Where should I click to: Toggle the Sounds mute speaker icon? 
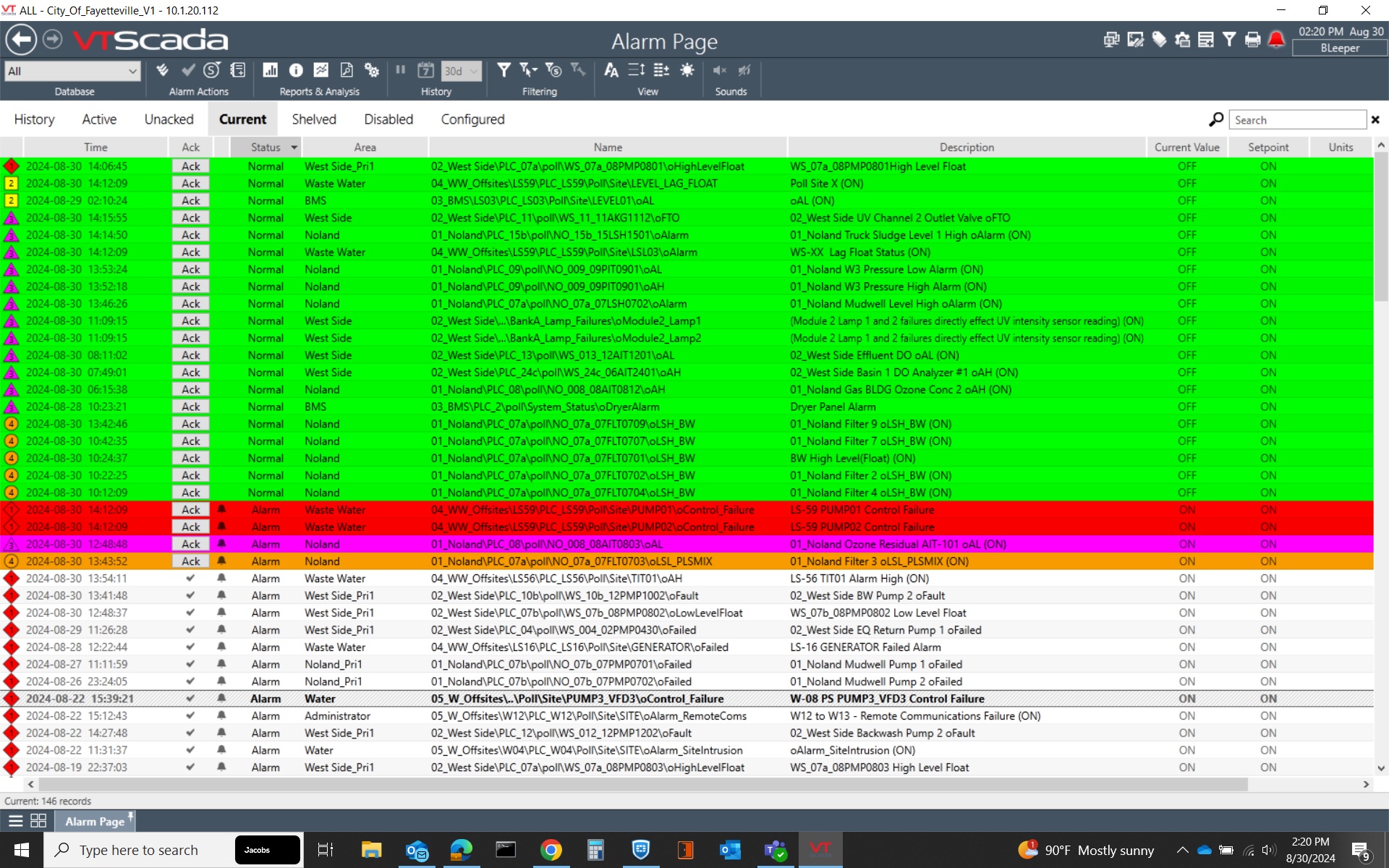719,70
